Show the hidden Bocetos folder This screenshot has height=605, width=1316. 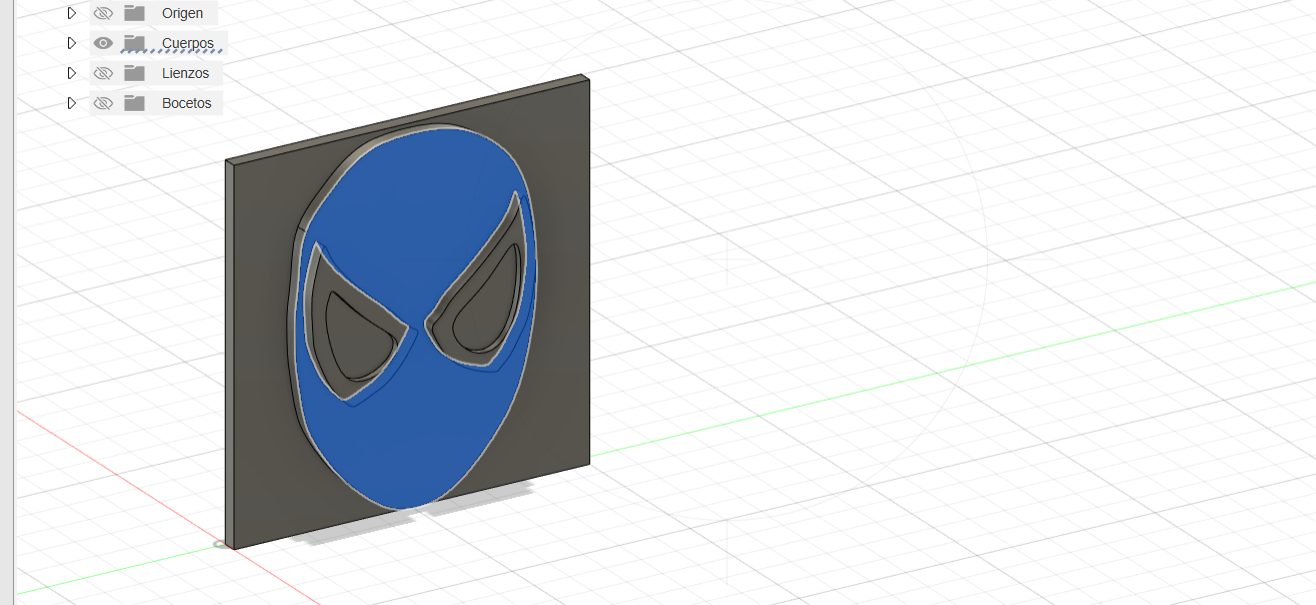pos(102,103)
